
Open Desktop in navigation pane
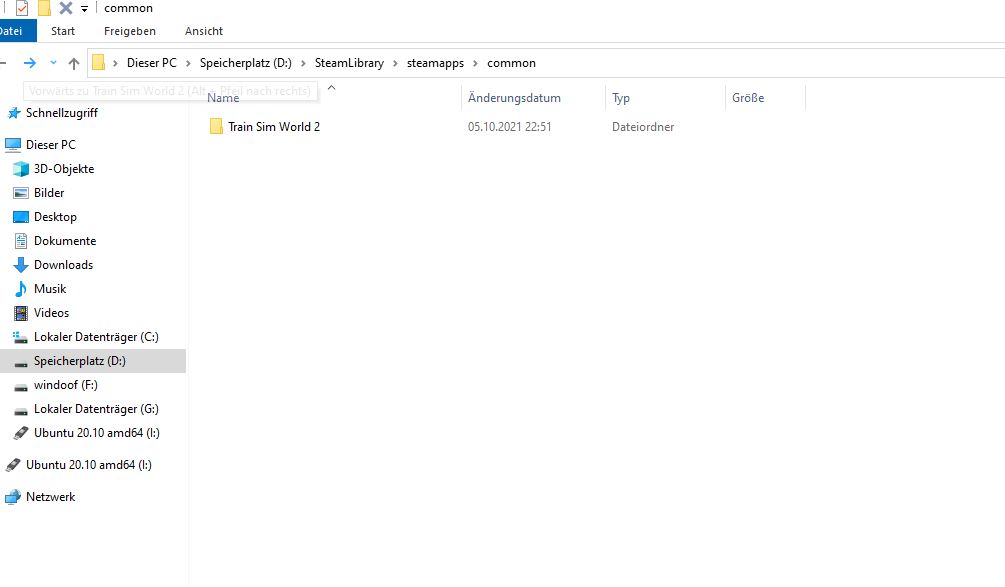coord(55,217)
